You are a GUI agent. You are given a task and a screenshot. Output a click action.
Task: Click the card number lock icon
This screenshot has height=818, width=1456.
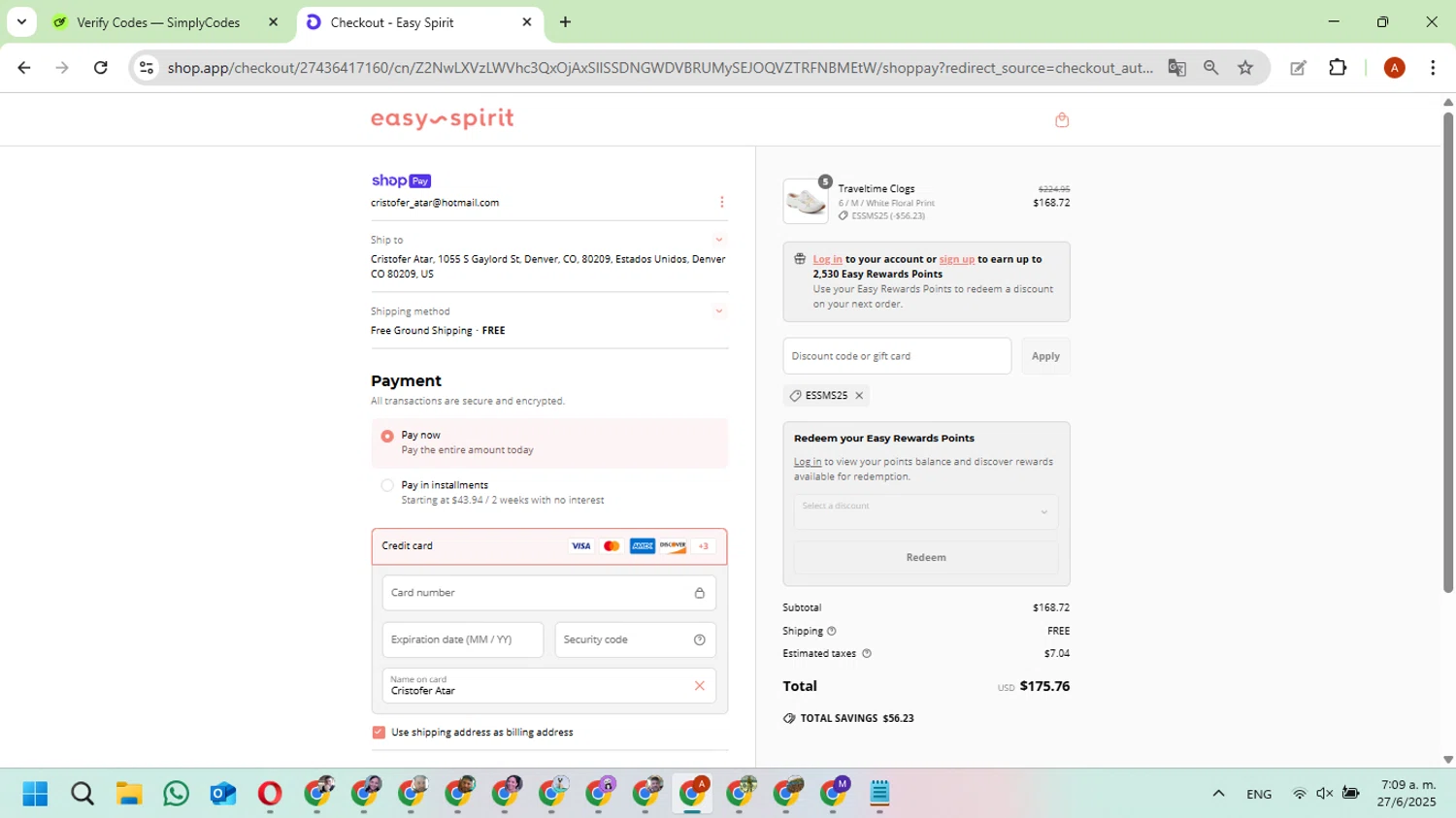tap(699, 593)
